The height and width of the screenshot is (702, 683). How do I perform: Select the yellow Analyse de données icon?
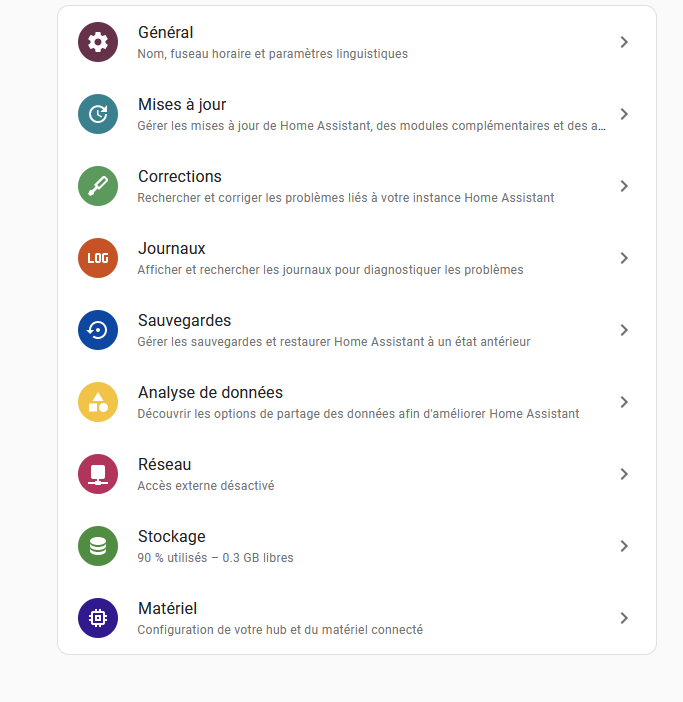[x=98, y=402]
